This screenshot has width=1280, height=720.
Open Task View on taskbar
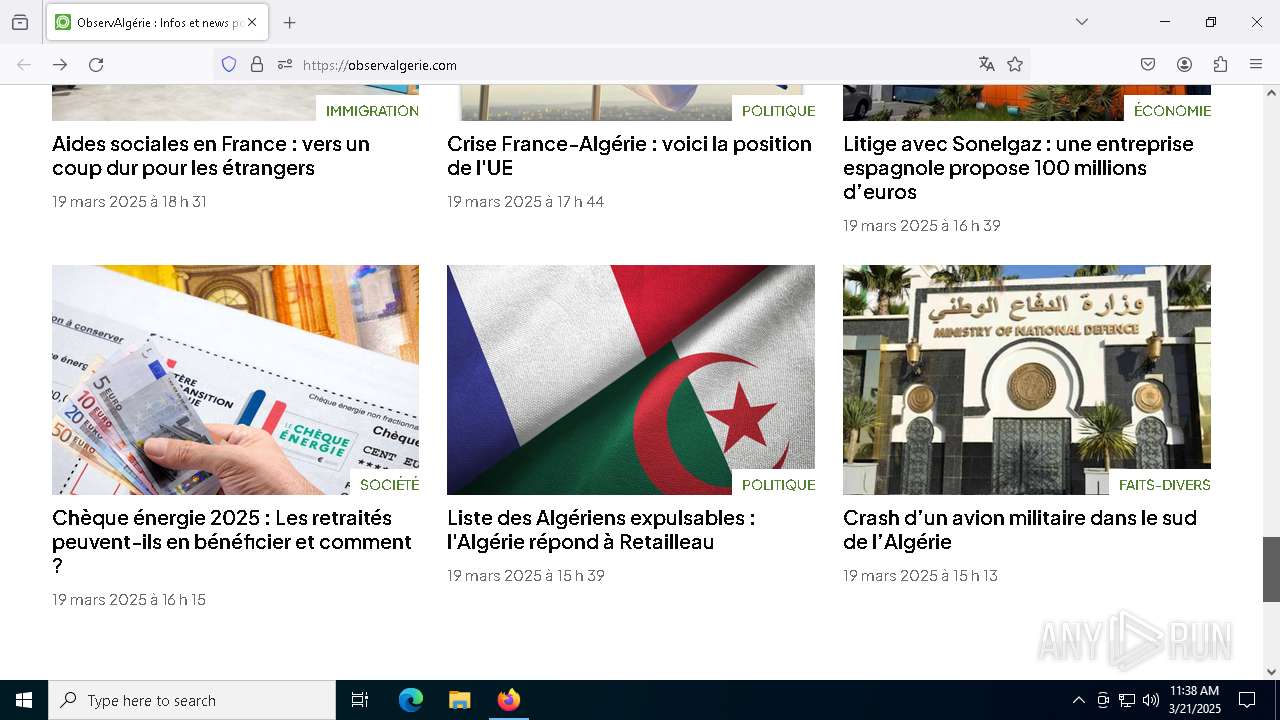[360, 700]
